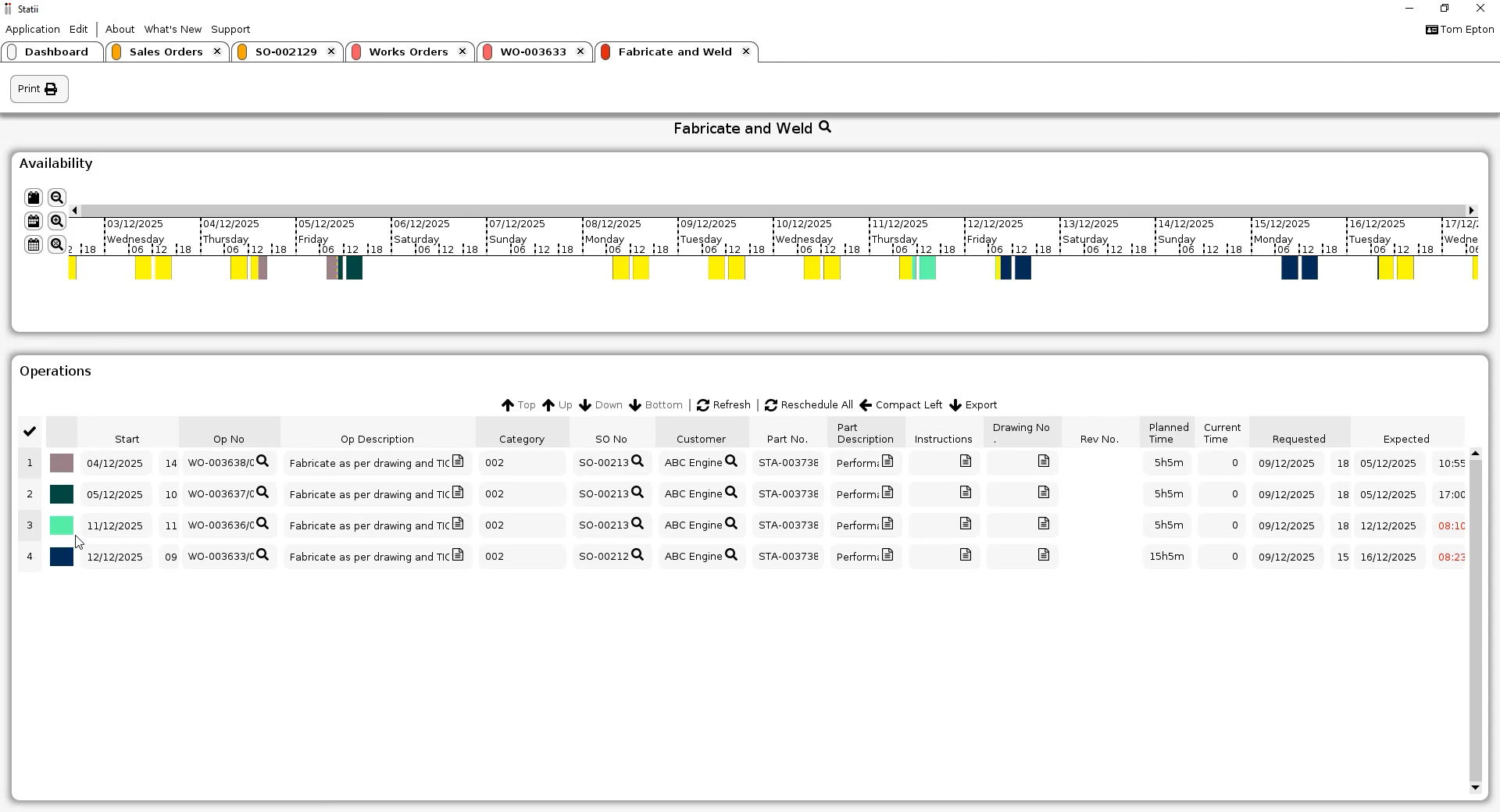The image size is (1500, 812).
Task: Open drawing document icon for WO-003633 row
Action: 1044,555
